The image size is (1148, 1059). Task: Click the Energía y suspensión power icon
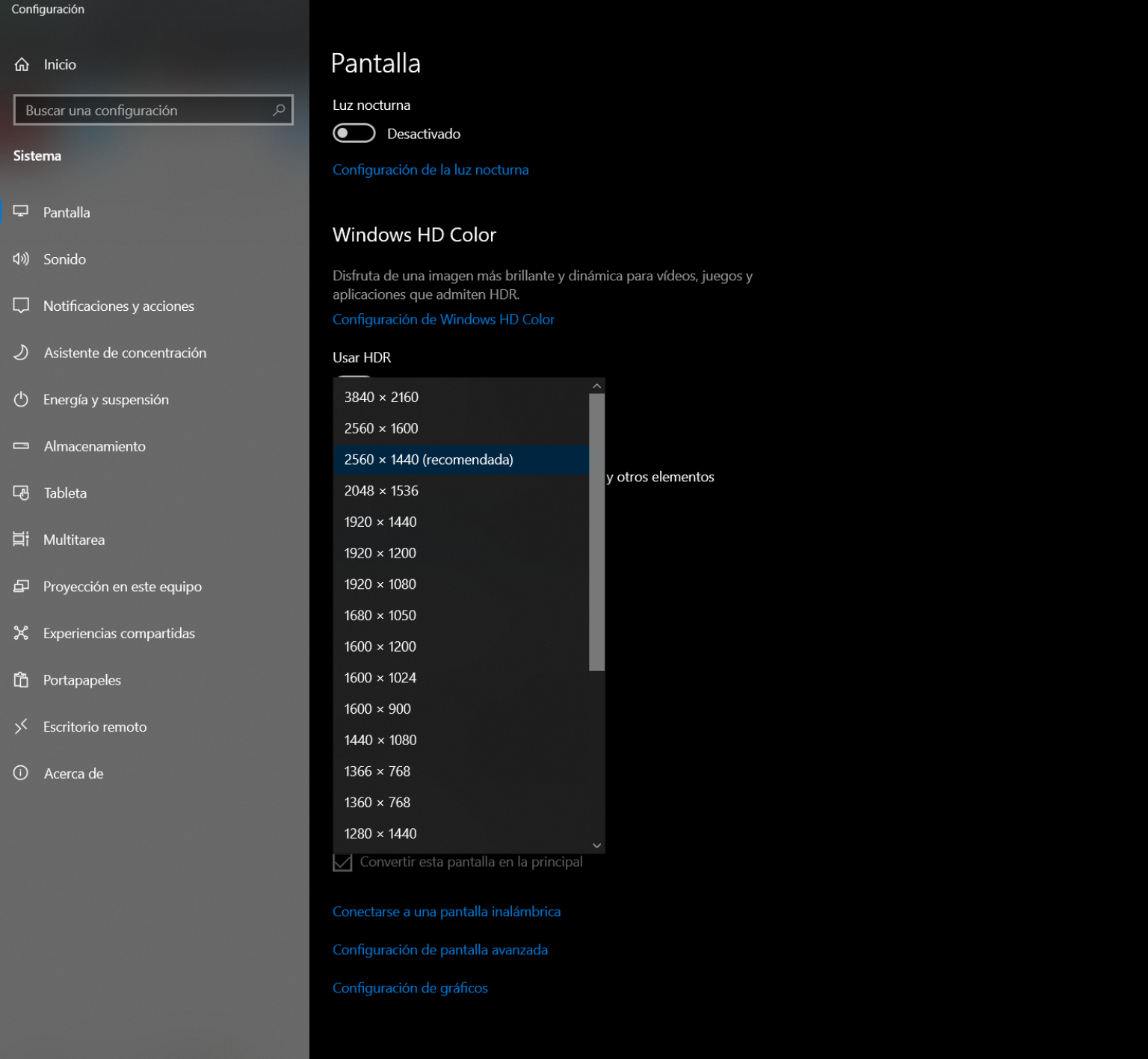[21, 399]
